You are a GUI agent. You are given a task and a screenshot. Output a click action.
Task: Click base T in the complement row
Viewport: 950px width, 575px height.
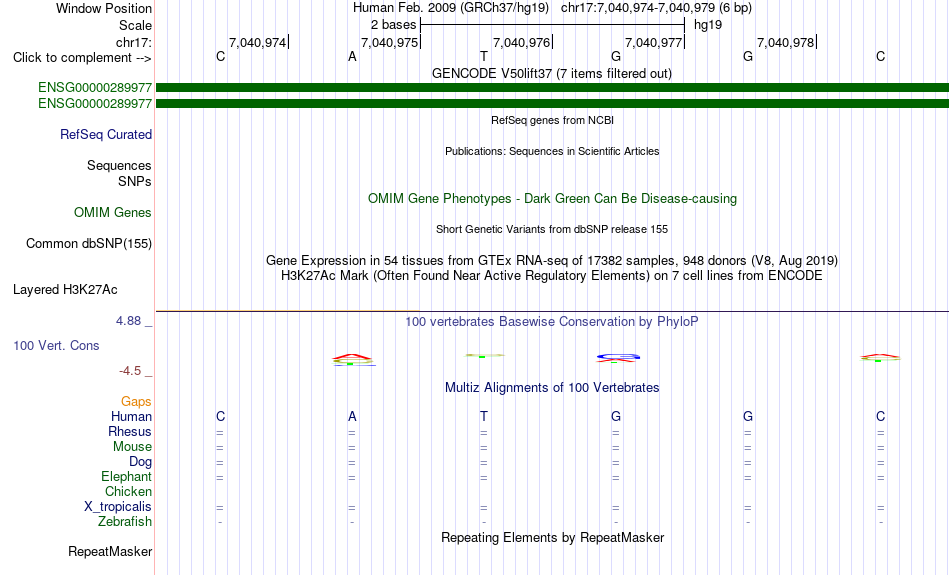point(483,57)
